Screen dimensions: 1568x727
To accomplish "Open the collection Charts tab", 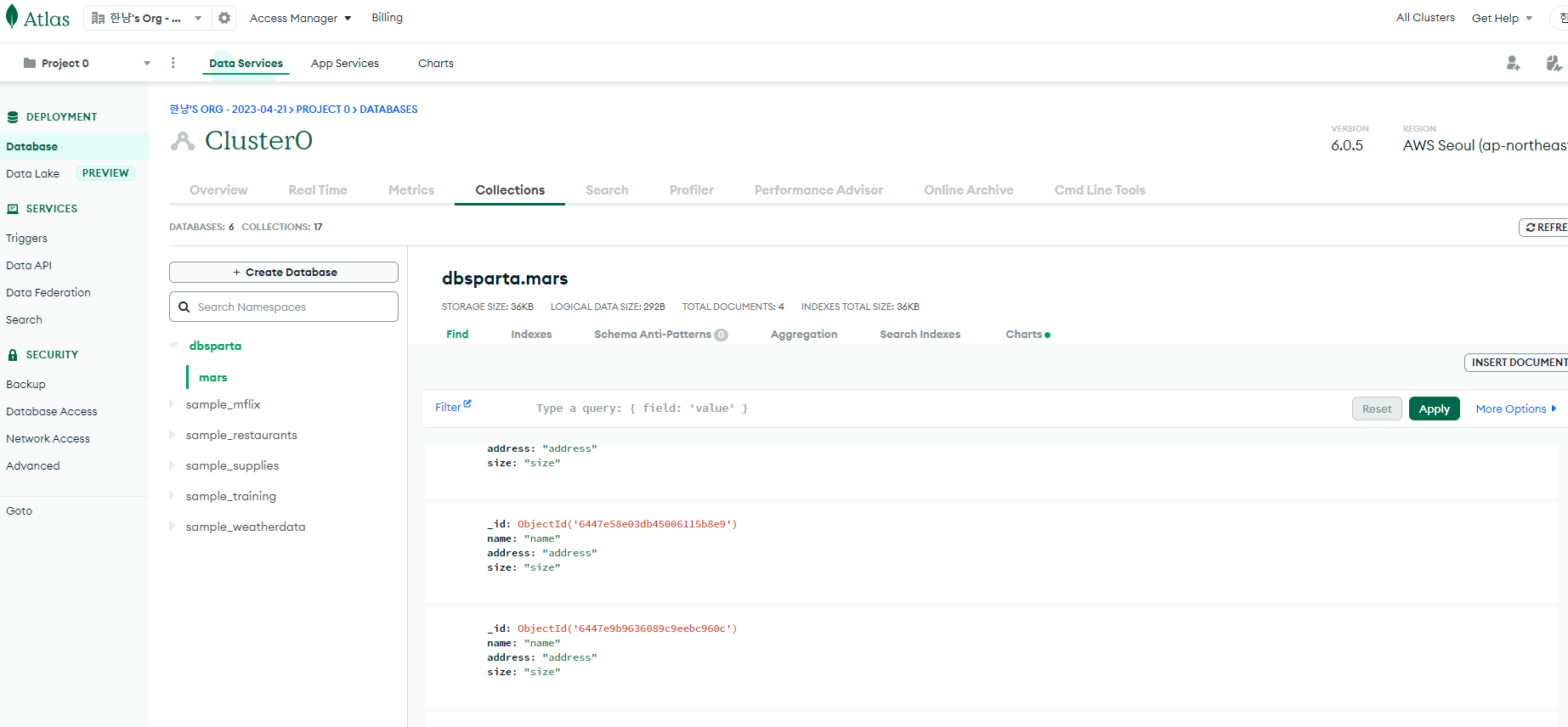I will click(1027, 335).
